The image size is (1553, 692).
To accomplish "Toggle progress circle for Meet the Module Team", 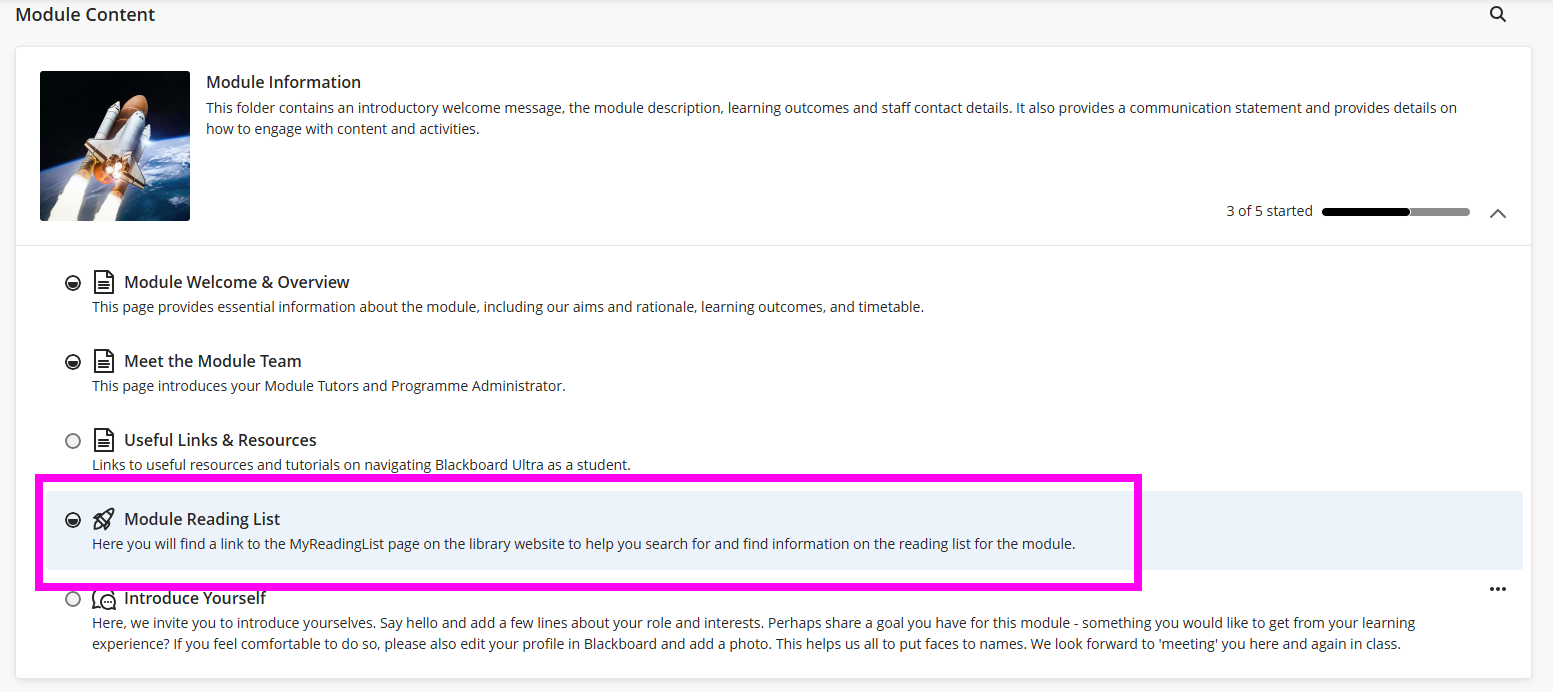I will (73, 362).
